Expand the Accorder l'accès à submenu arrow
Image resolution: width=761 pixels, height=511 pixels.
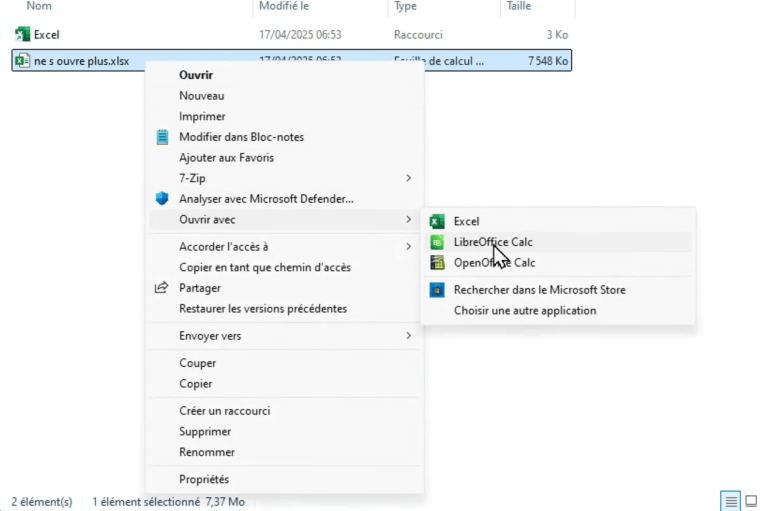[408, 247]
